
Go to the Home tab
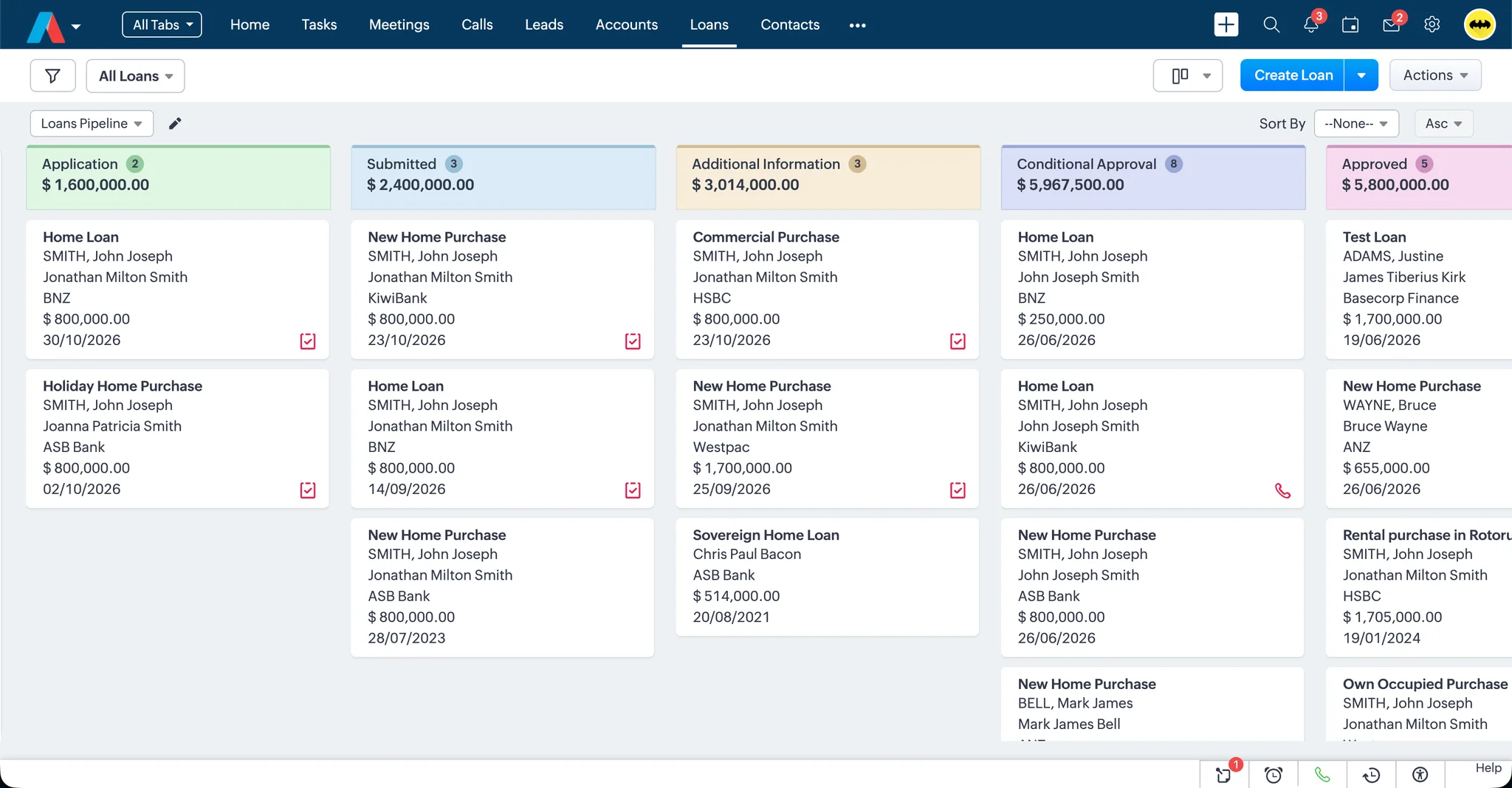pos(250,24)
